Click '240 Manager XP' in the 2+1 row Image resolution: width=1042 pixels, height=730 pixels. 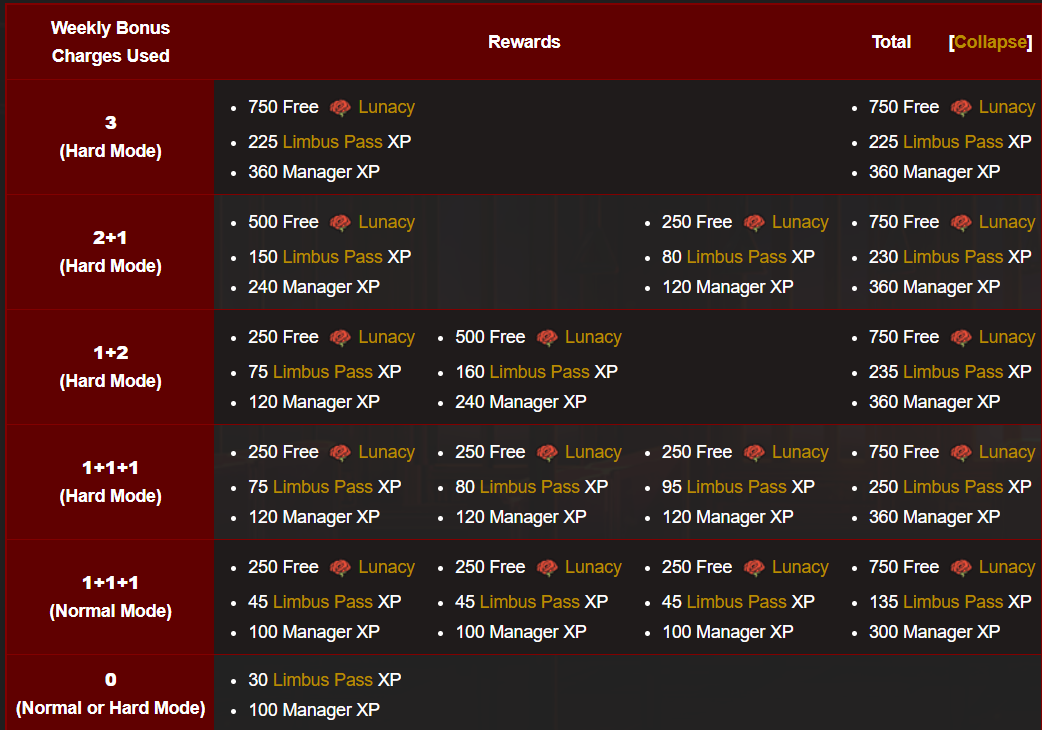point(314,287)
